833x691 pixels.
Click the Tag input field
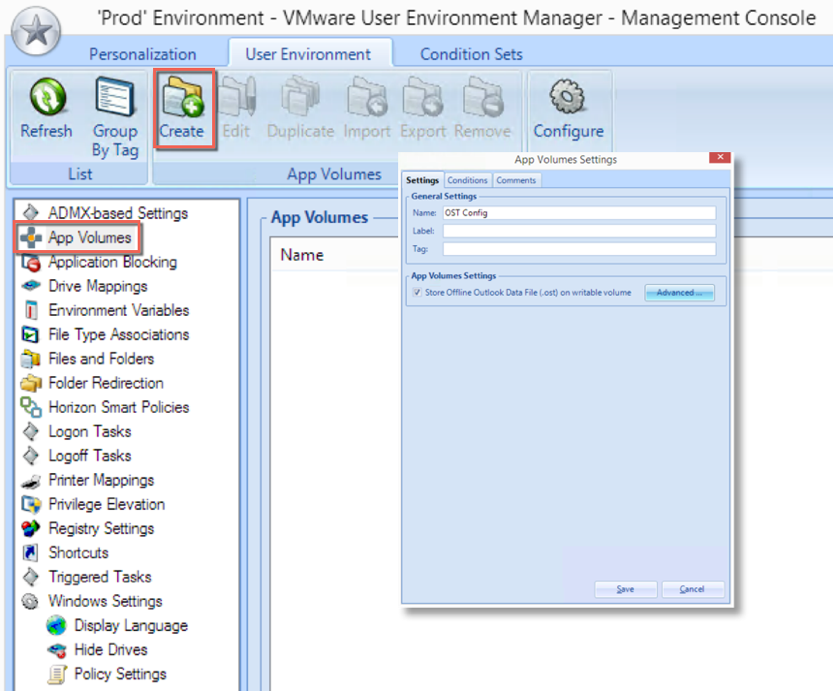tap(579, 249)
